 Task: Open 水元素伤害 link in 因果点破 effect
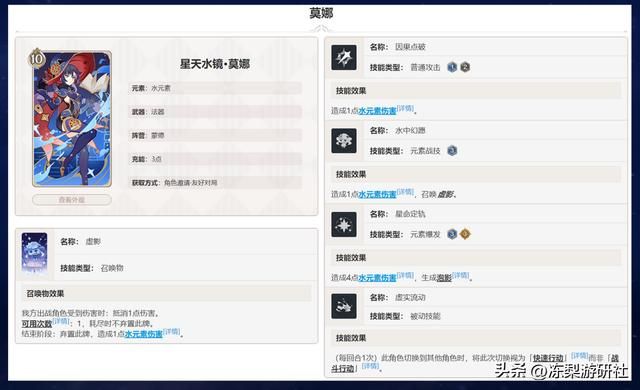click(377, 111)
